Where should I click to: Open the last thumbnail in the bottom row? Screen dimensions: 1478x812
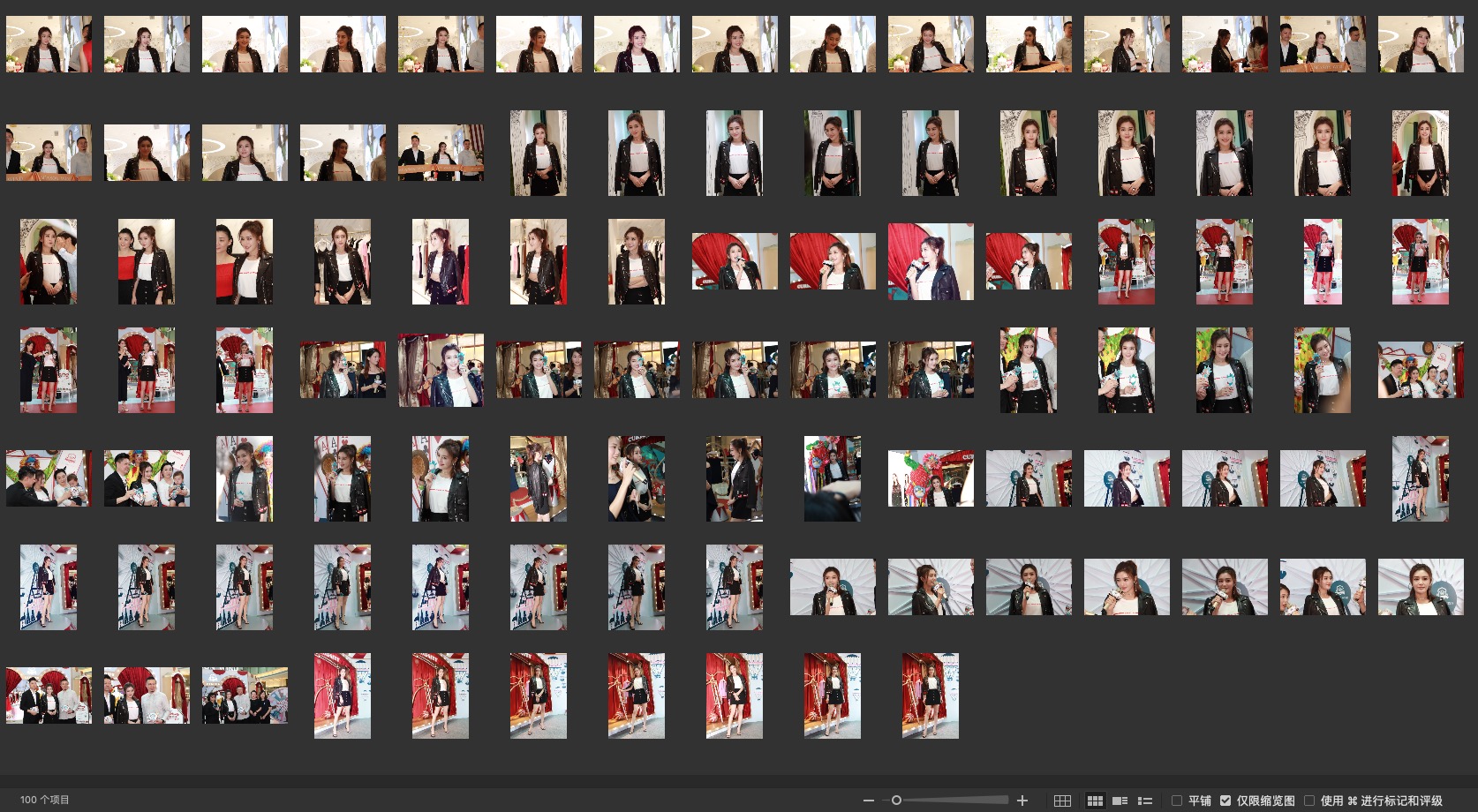click(930, 695)
